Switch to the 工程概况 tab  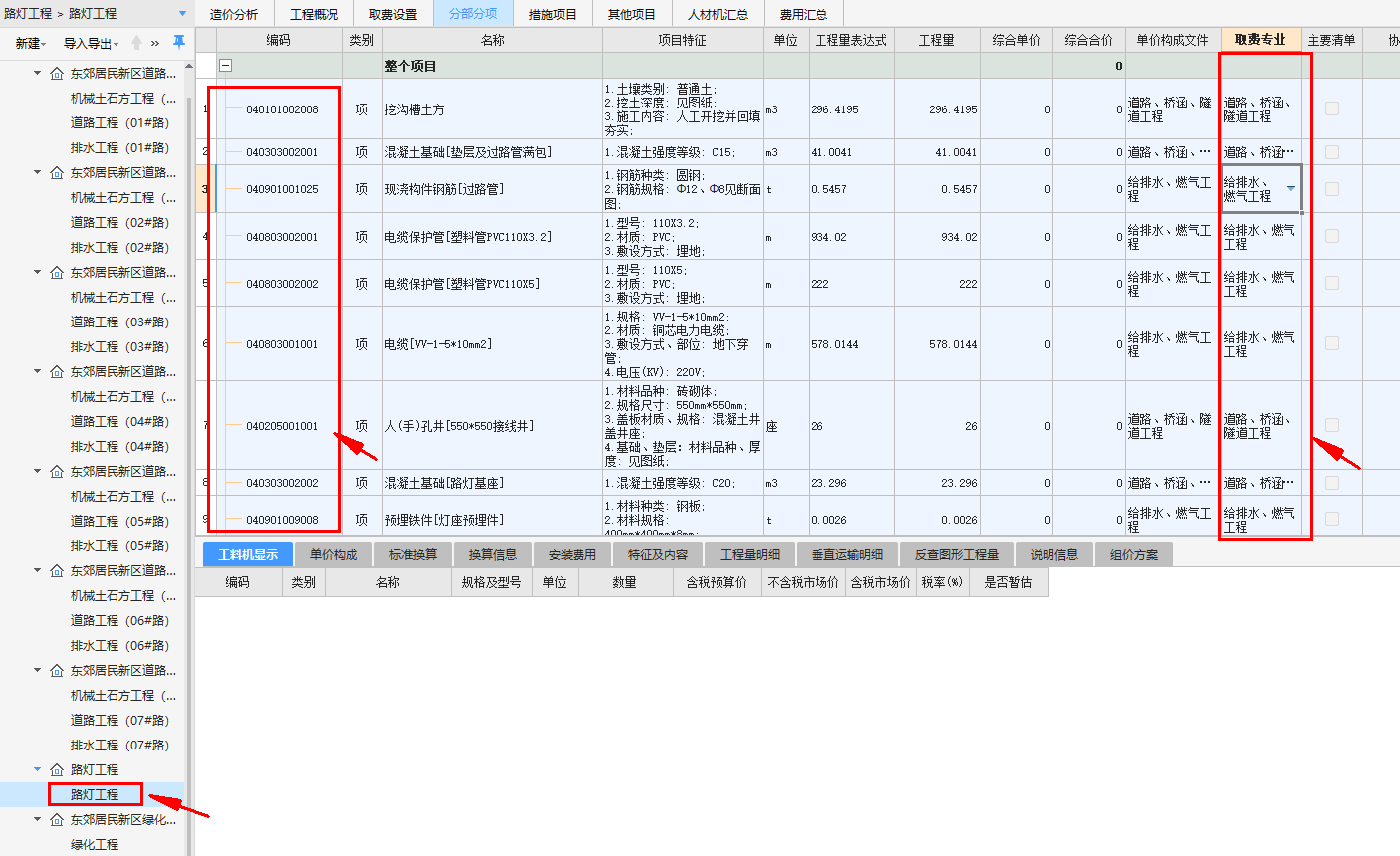click(314, 14)
